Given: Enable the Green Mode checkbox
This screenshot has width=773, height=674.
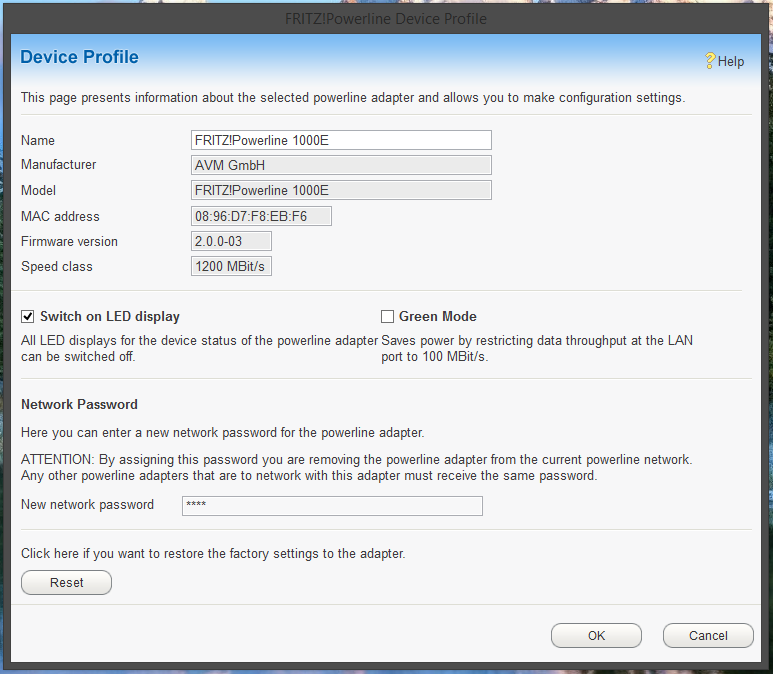Looking at the screenshot, I should [x=388, y=317].
